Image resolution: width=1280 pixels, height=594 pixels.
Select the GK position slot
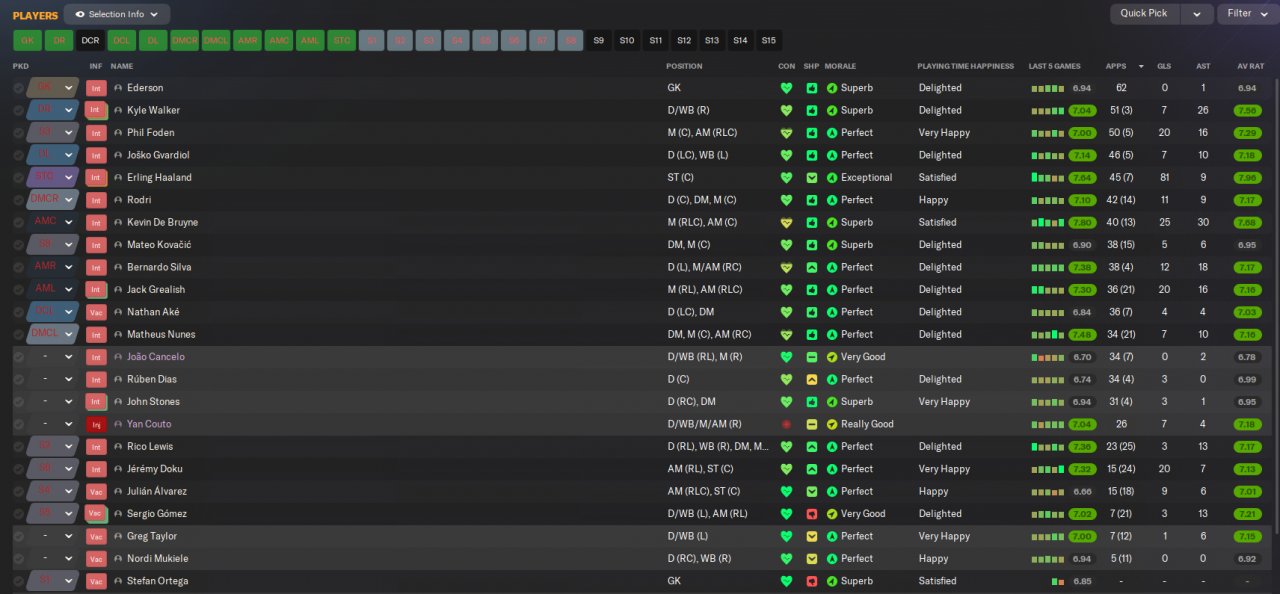(27, 41)
